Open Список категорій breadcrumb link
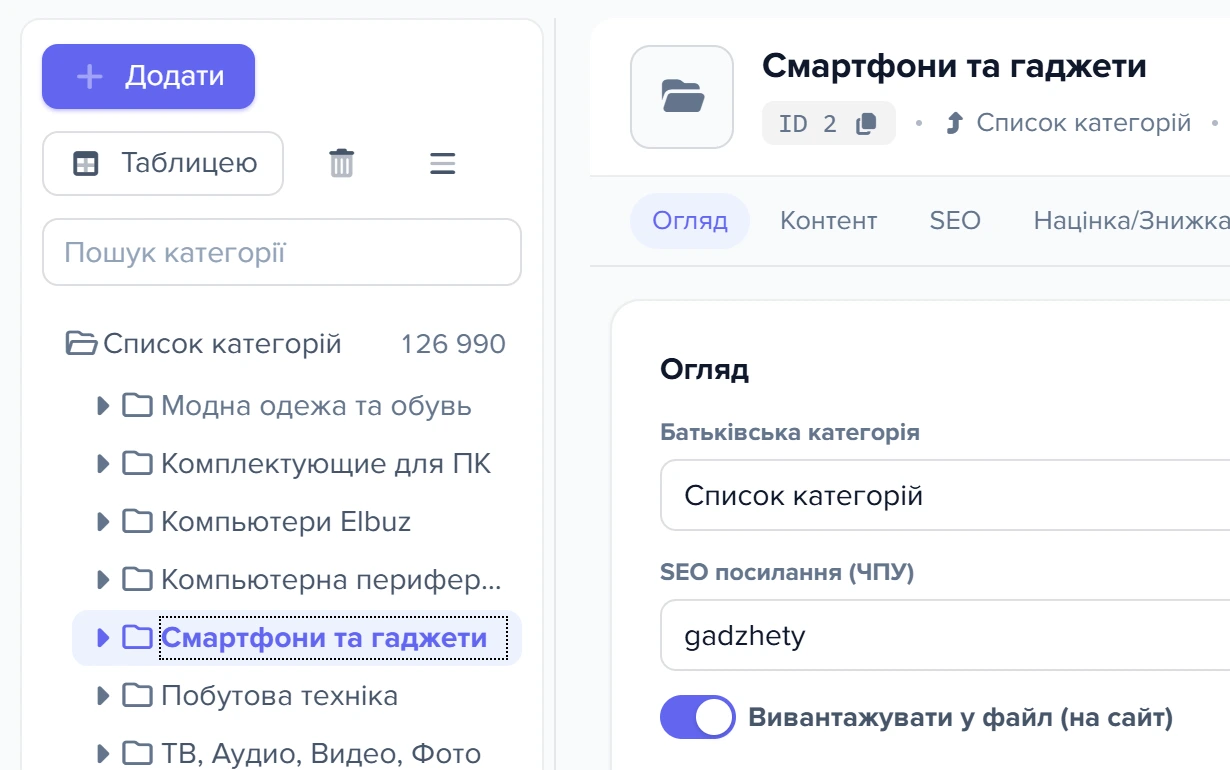The image size is (1230, 770). pyautogui.click(x=1084, y=123)
